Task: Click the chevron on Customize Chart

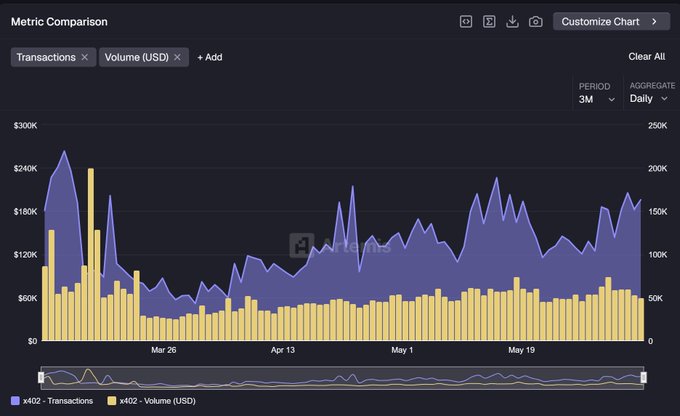Action: tap(654, 21)
